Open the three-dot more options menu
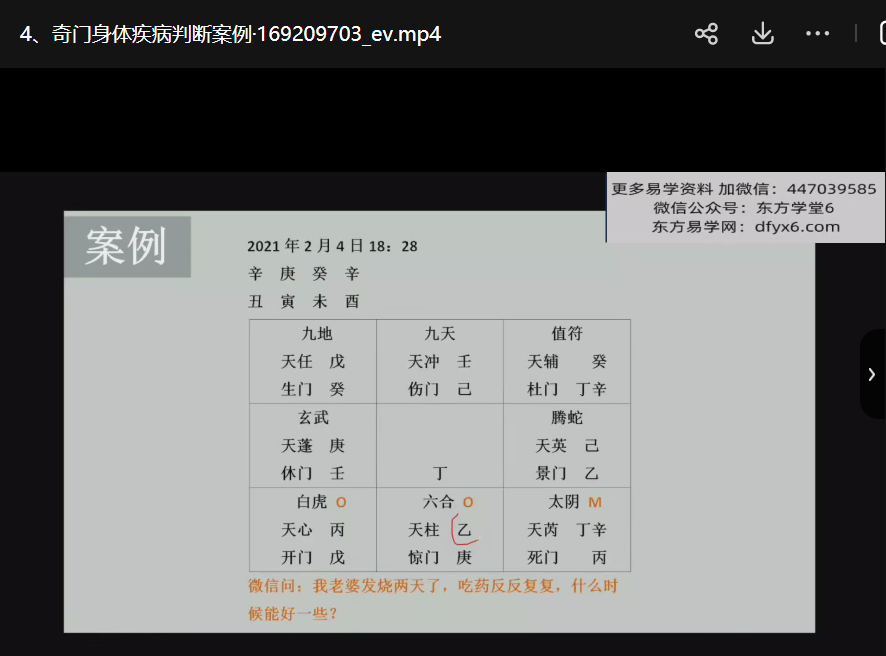 pos(817,34)
